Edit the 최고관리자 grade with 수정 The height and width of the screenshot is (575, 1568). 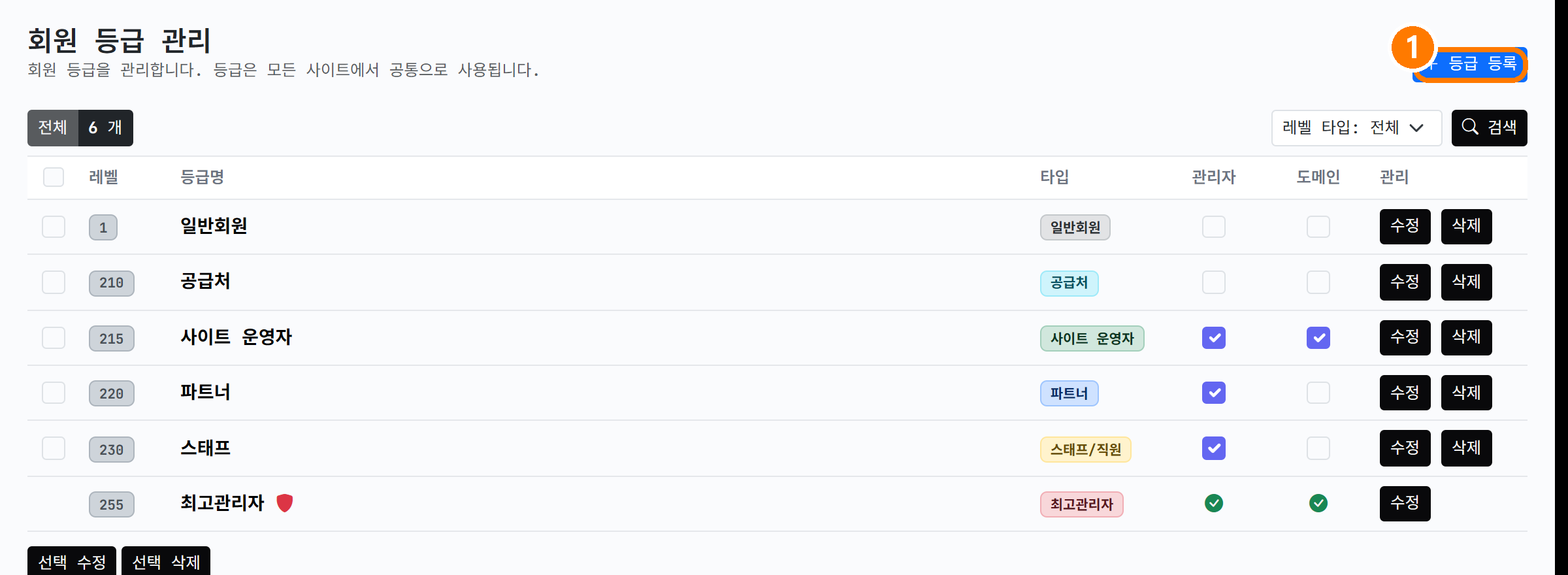1405,503
